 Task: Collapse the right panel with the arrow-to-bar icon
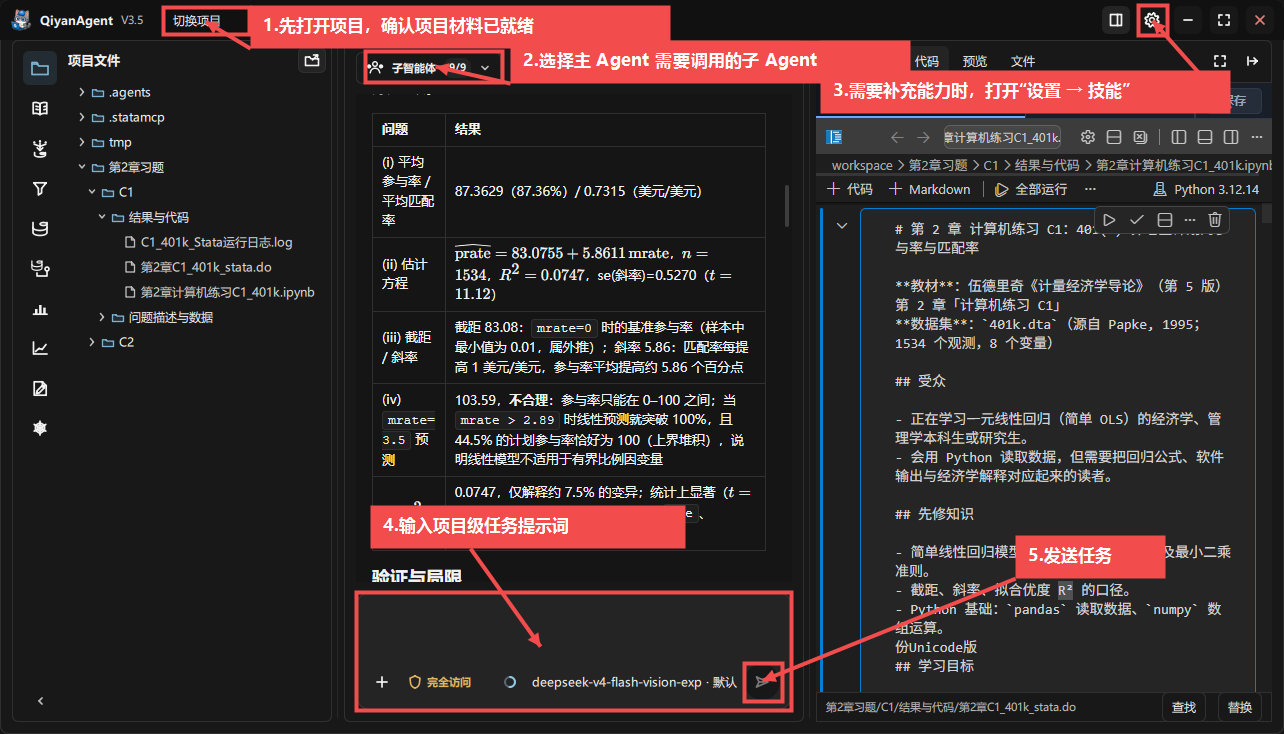1252,61
